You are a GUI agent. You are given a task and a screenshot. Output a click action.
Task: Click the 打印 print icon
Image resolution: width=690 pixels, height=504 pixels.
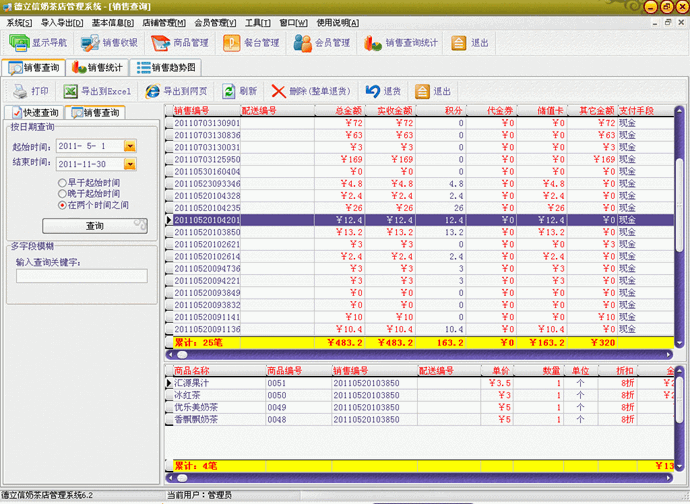pyautogui.click(x=20, y=91)
